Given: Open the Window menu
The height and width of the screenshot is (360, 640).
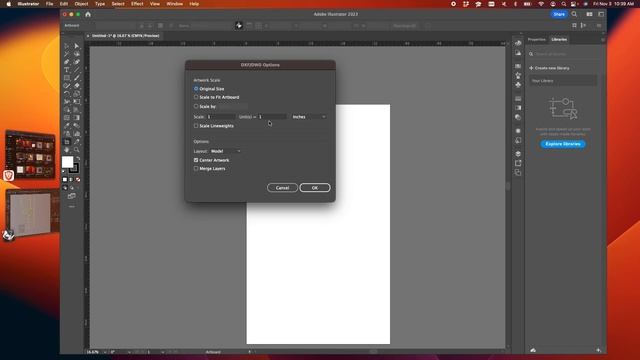Looking at the screenshot, I should (175, 4).
